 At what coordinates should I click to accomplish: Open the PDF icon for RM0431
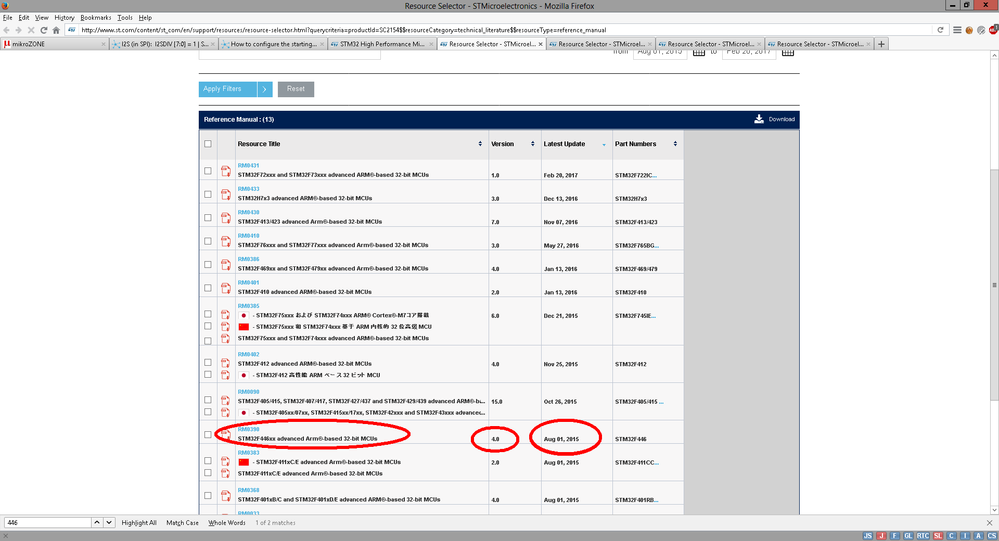(226, 171)
